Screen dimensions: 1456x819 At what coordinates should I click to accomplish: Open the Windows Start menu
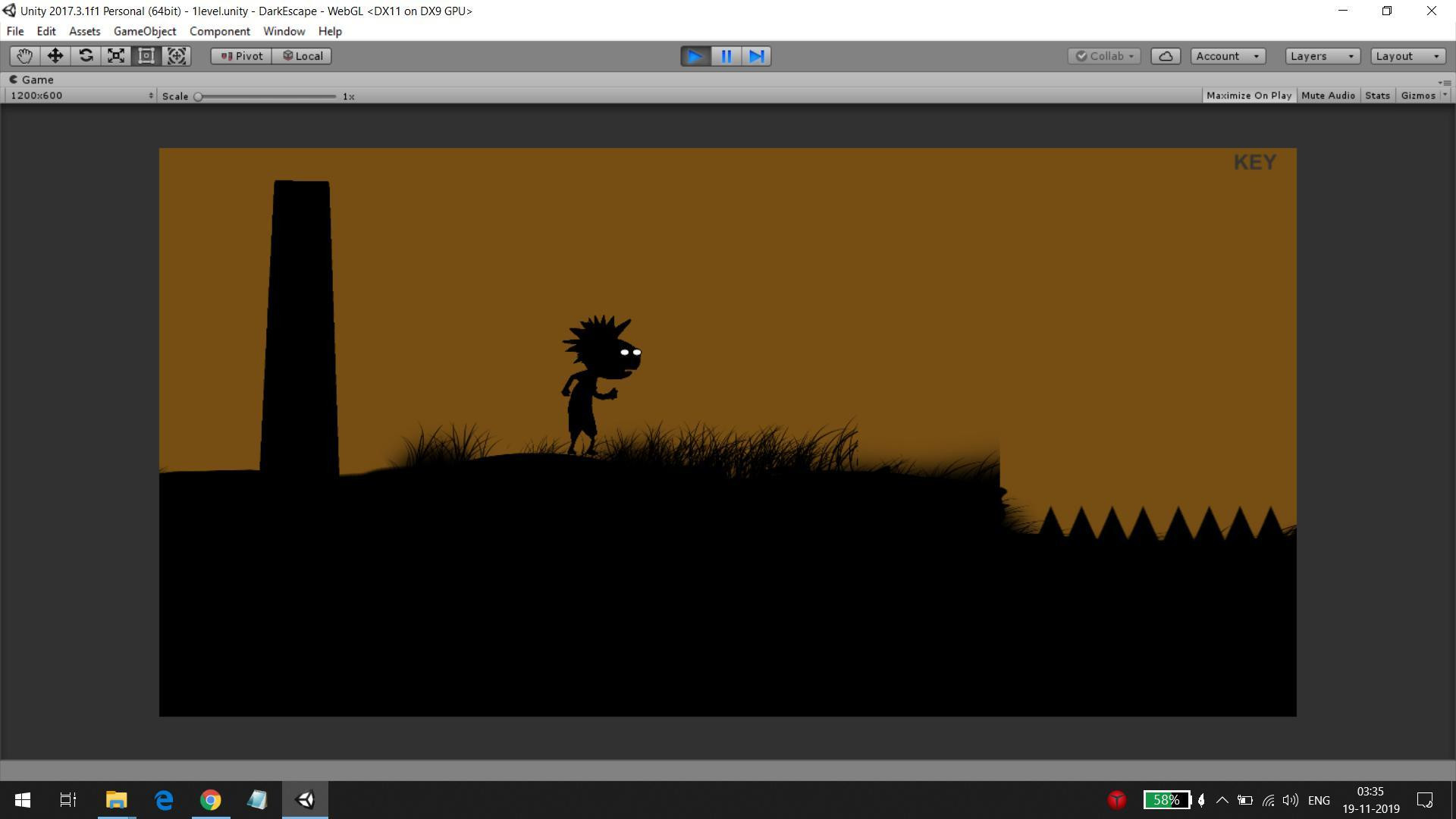coord(23,800)
